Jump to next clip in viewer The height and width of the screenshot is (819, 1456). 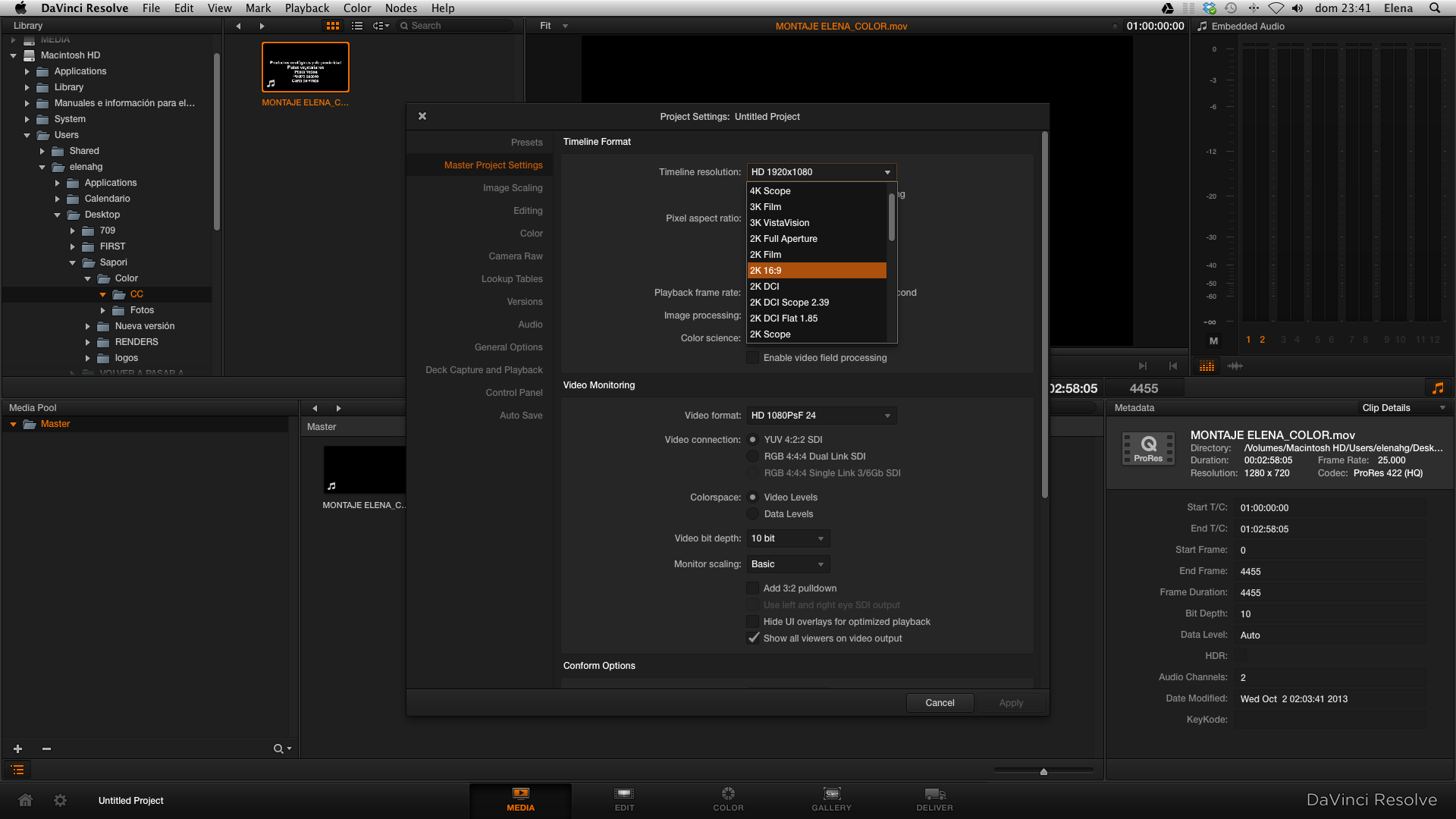point(1143,366)
